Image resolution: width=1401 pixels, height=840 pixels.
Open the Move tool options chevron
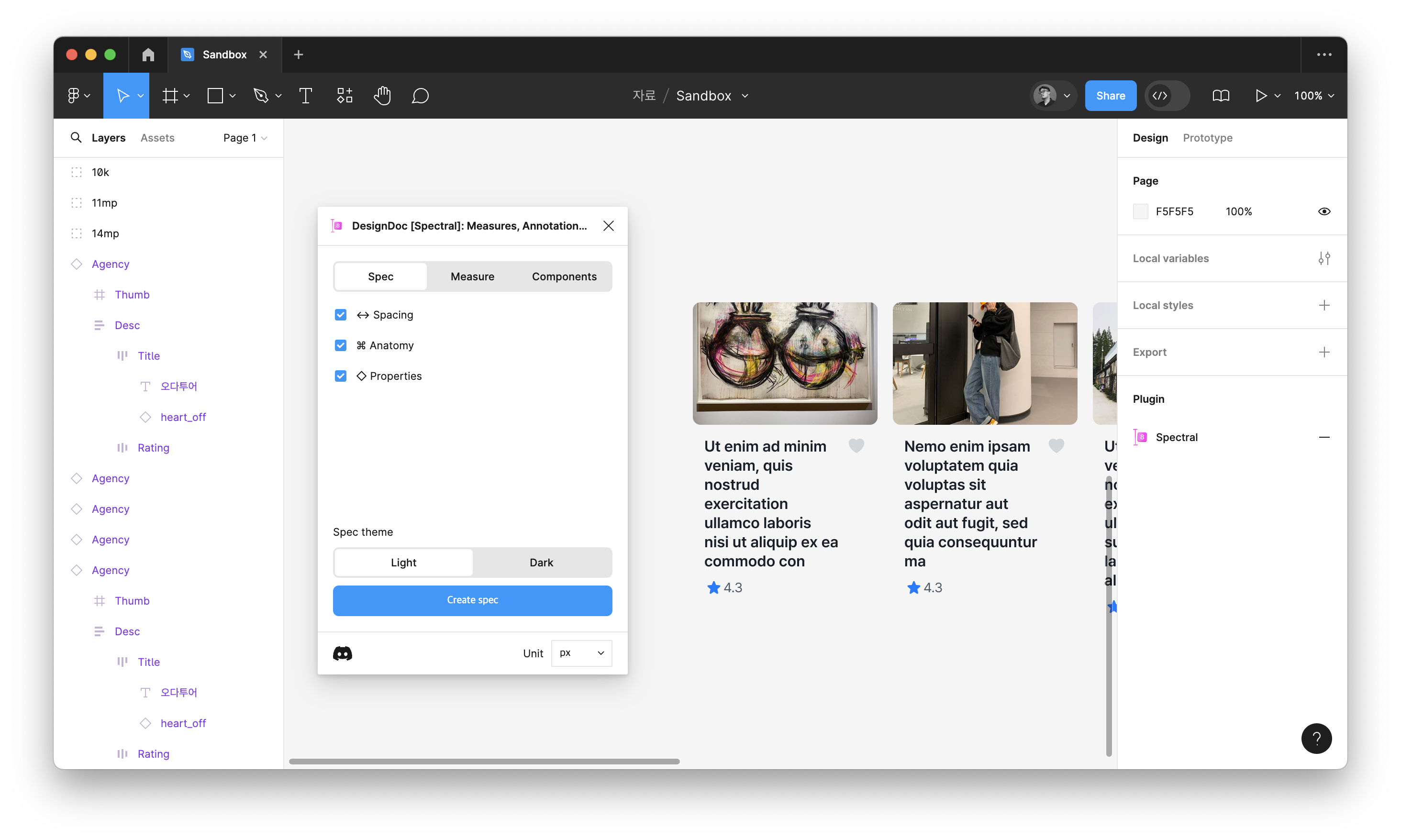pyautogui.click(x=140, y=96)
